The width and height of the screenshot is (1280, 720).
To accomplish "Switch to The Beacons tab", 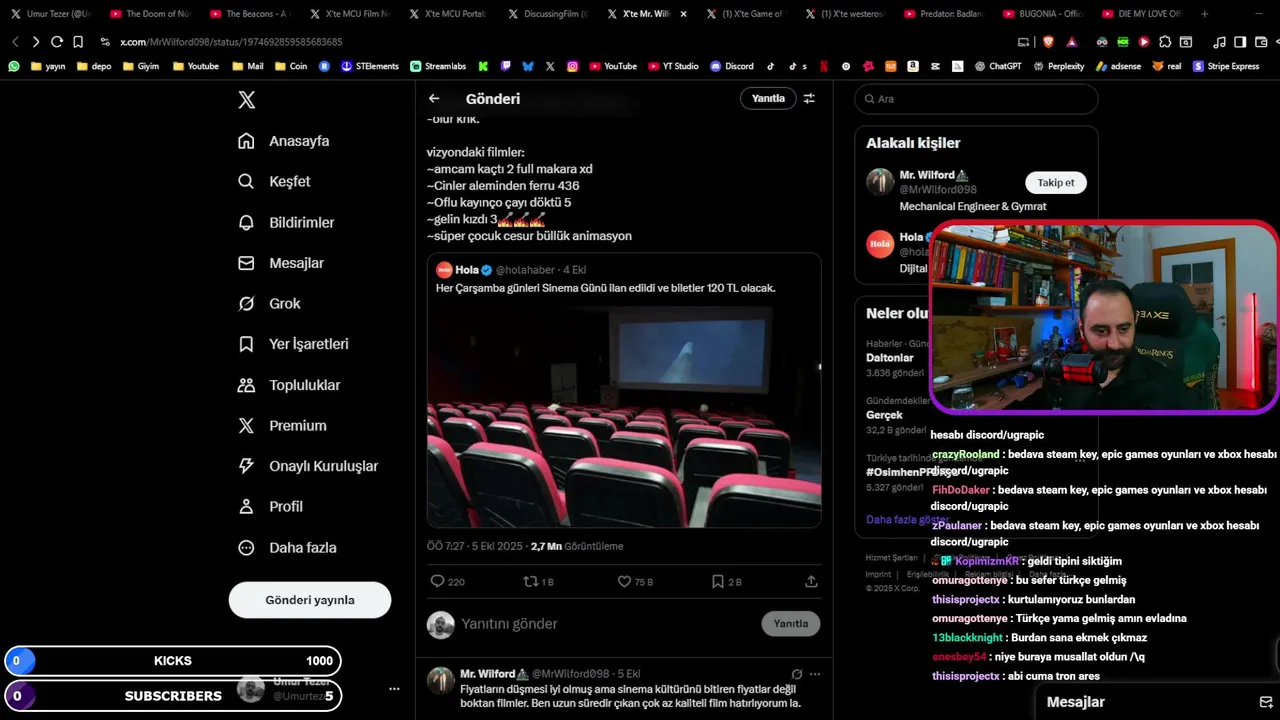I will [250, 14].
